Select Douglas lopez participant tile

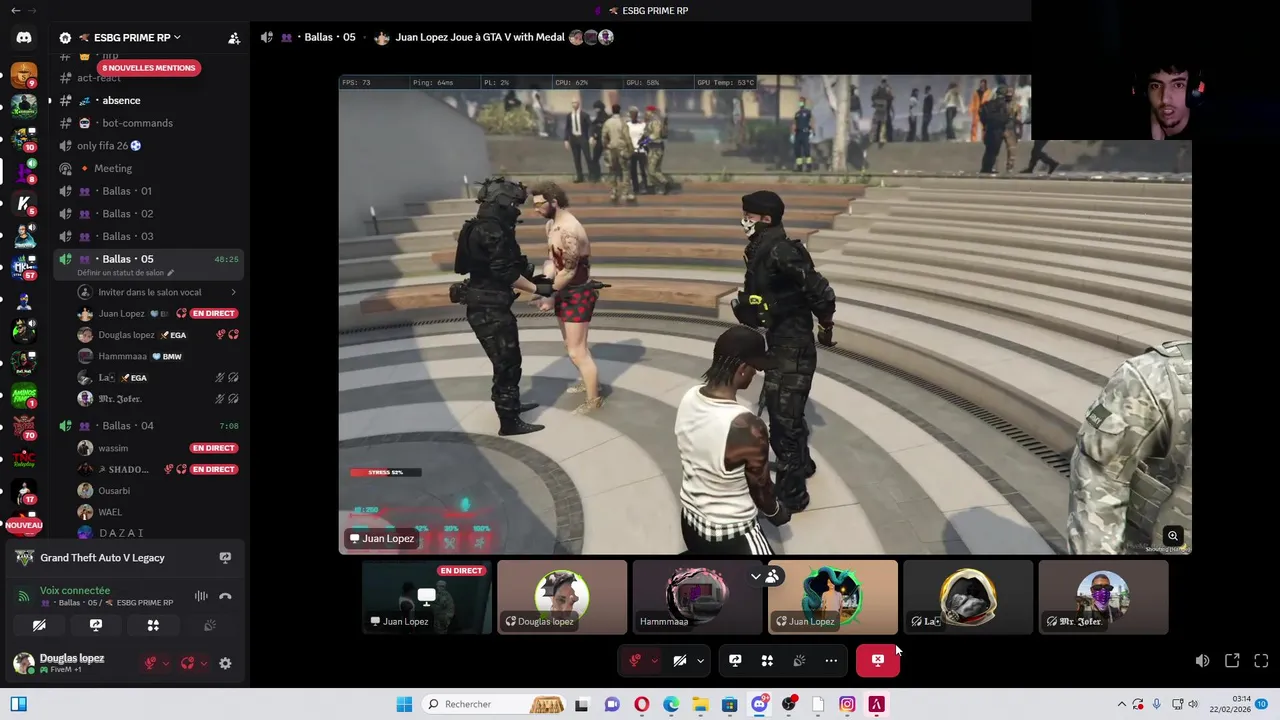[562, 597]
